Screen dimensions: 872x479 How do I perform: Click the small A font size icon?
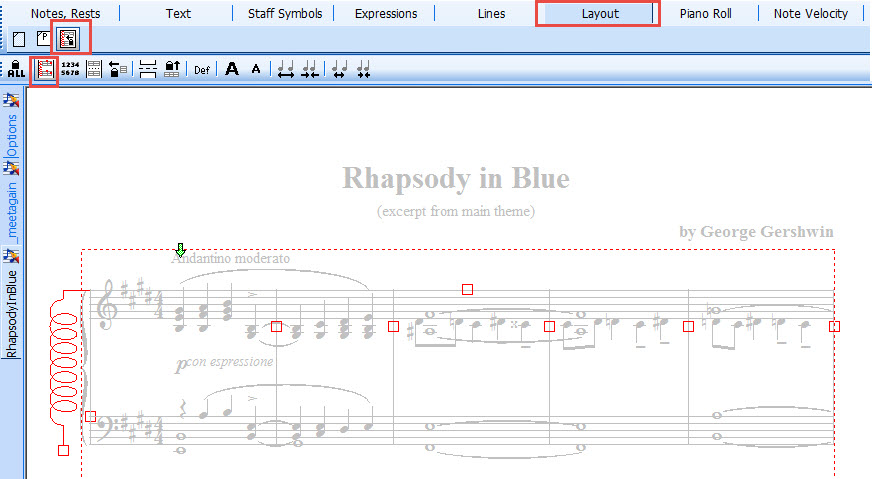tap(256, 69)
